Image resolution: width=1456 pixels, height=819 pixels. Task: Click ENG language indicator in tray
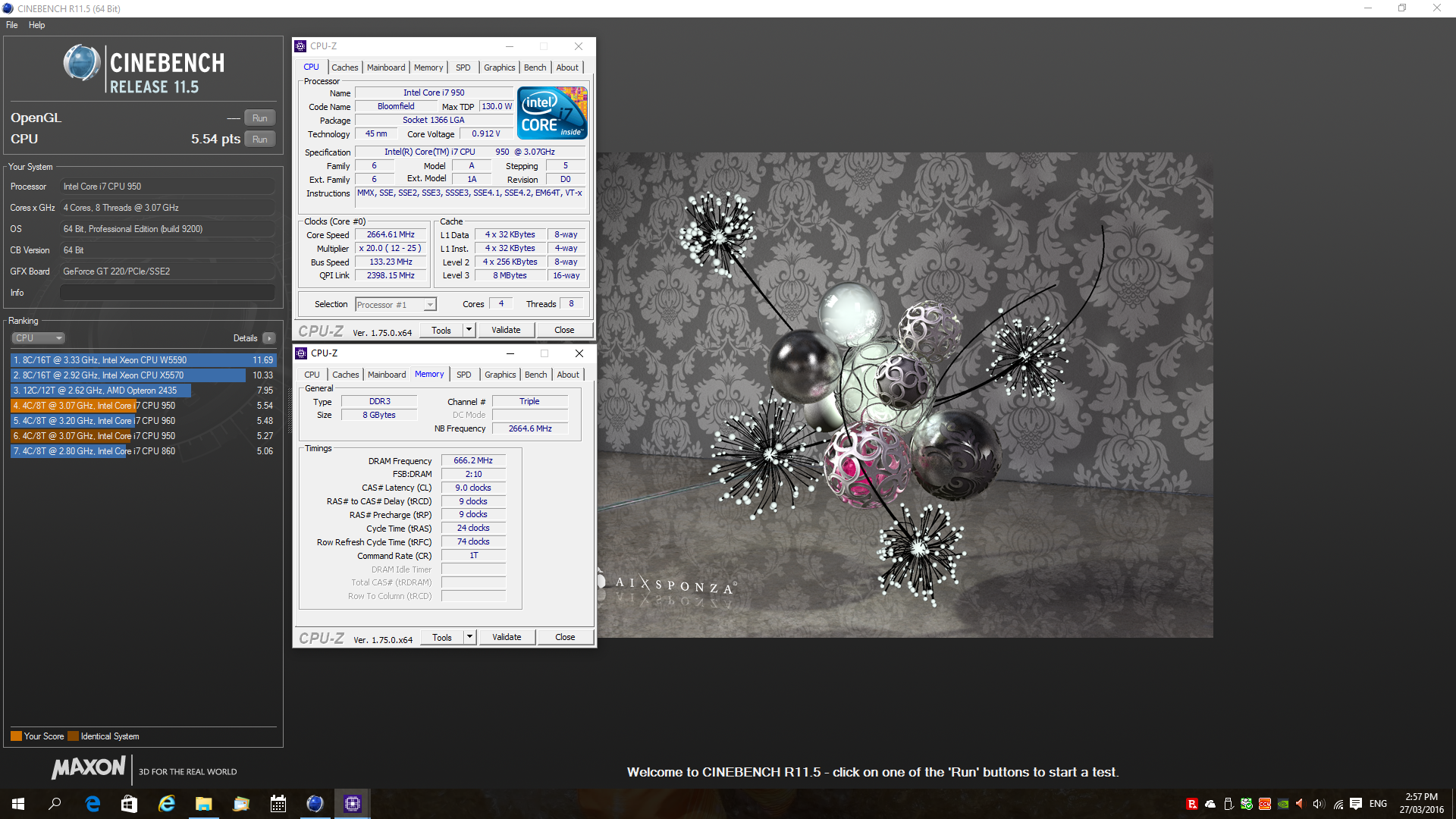click(x=1379, y=804)
